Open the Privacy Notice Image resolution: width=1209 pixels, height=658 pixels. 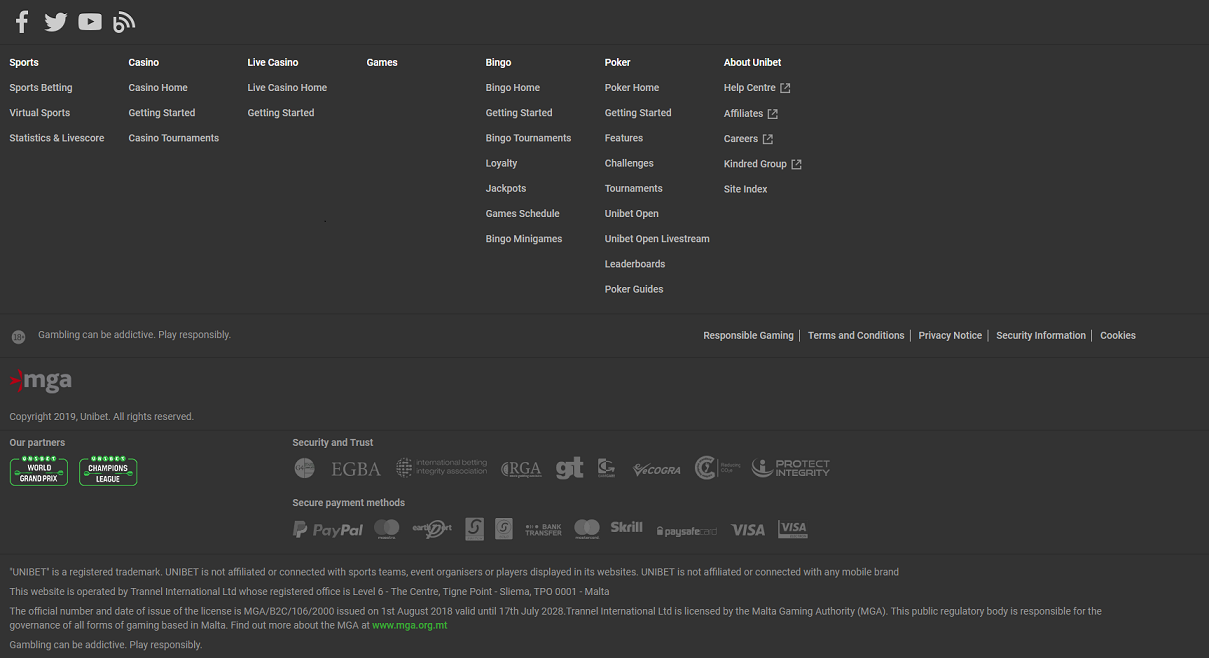tap(950, 336)
